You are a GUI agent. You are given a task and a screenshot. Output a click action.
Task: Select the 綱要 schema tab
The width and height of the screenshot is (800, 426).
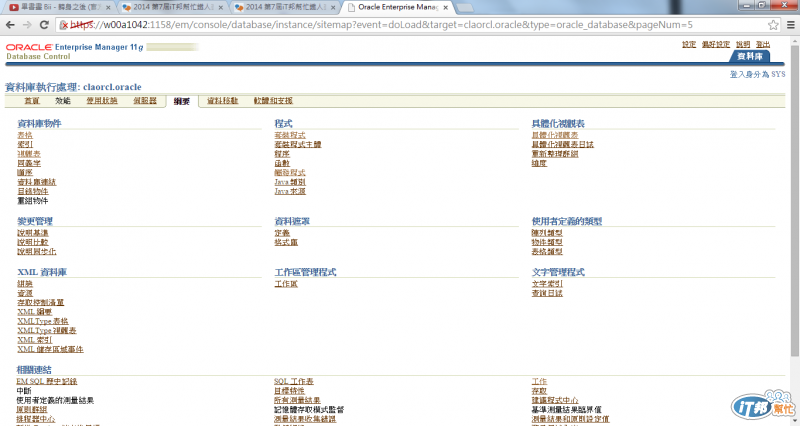182,101
